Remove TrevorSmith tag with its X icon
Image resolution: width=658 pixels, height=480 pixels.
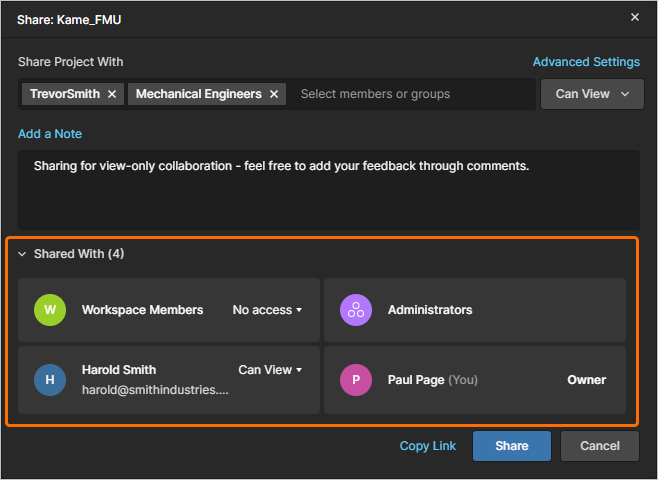(x=112, y=94)
